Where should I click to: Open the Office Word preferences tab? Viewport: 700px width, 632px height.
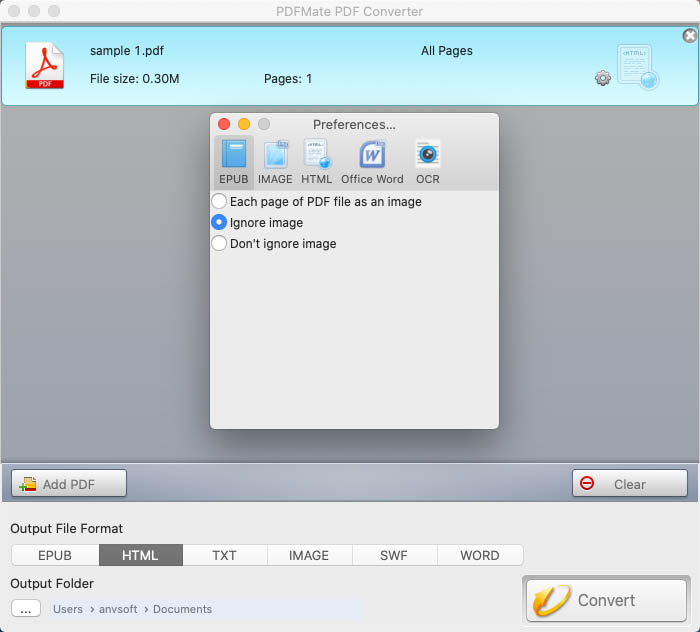pyautogui.click(x=372, y=162)
